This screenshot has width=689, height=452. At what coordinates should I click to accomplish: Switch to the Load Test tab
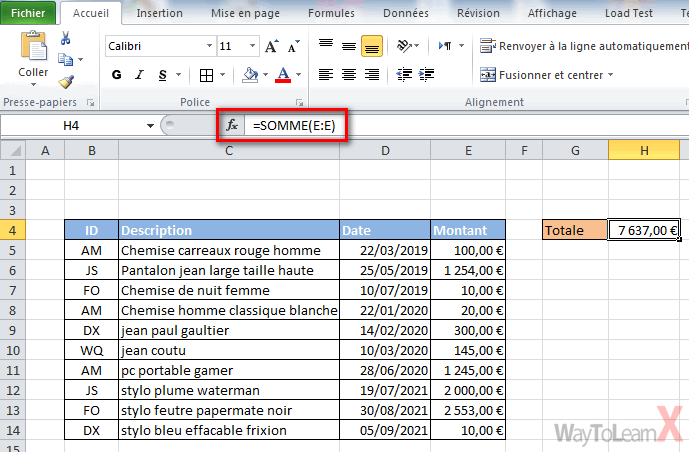(x=629, y=13)
